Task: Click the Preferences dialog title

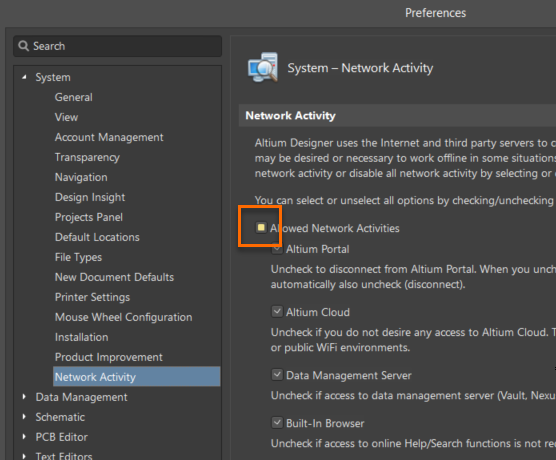Action: click(435, 13)
